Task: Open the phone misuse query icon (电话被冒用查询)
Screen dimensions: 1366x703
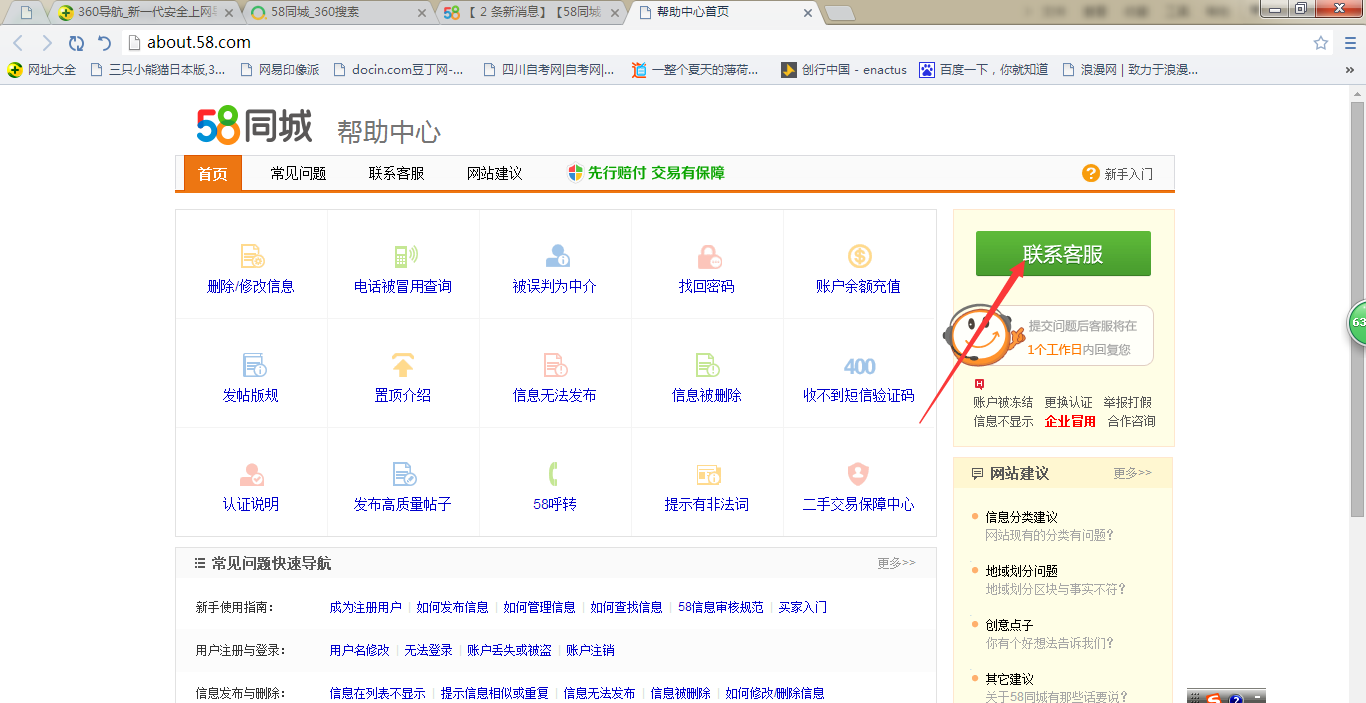Action: pos(404,256)
